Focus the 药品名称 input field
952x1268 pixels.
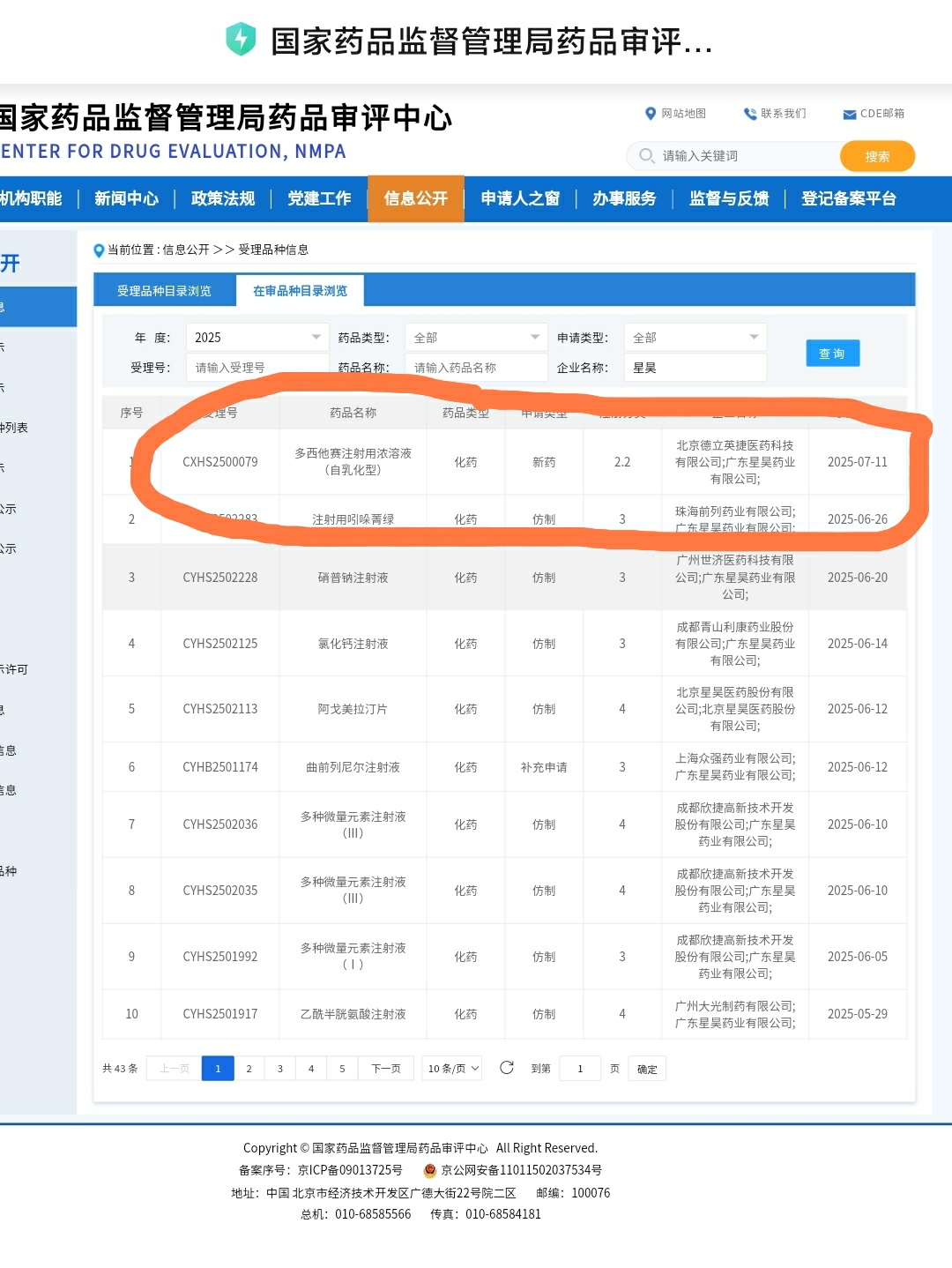tap(476, 368)
